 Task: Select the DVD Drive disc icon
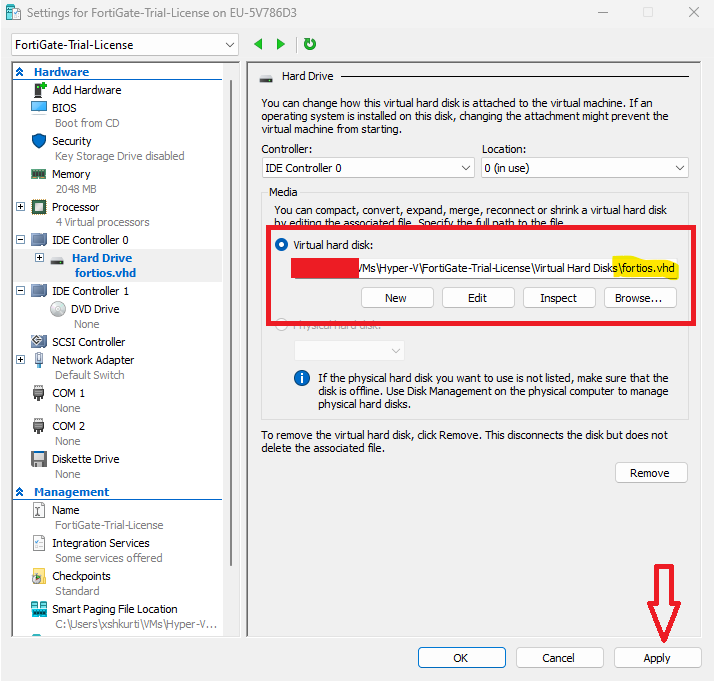click(58, 309)
